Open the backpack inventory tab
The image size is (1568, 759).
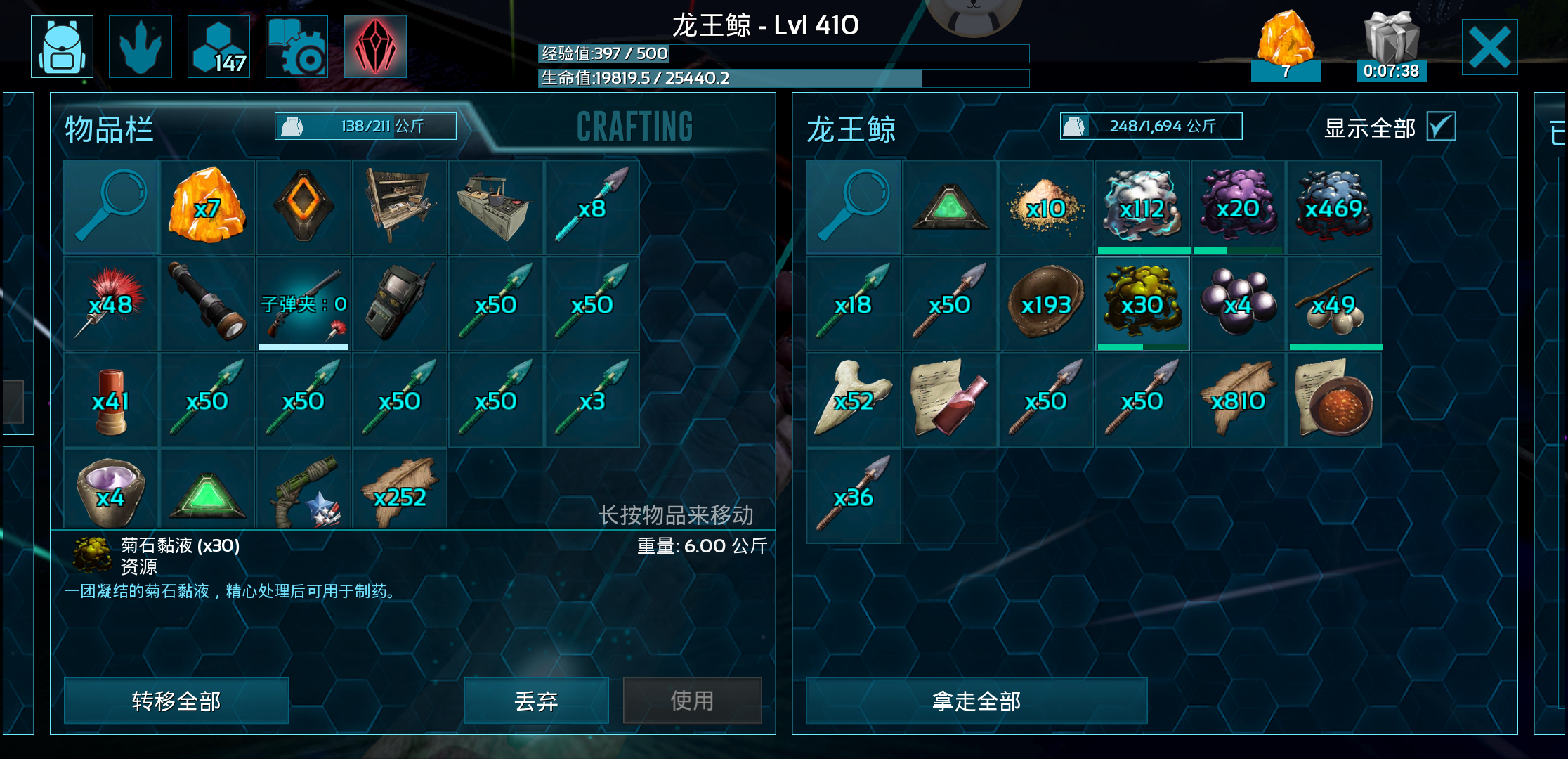pos(63,46)
